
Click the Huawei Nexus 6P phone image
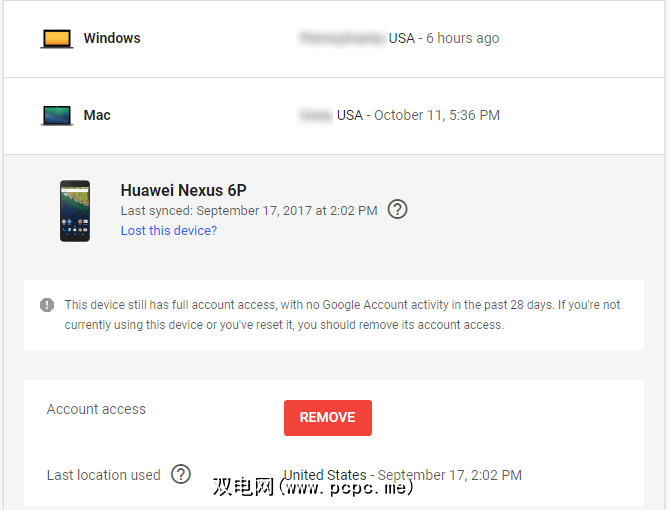coord(75,211)
